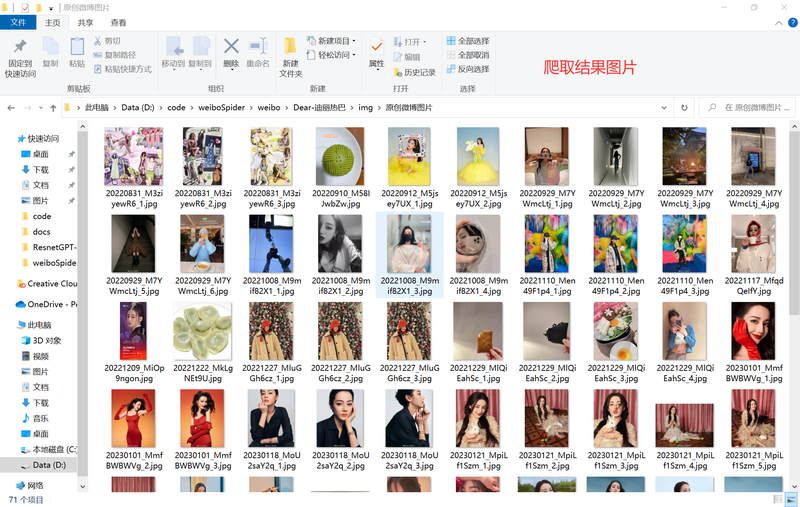Select 3D 对象 in navigation pane

pyautogui.click(x=41, y=341)
